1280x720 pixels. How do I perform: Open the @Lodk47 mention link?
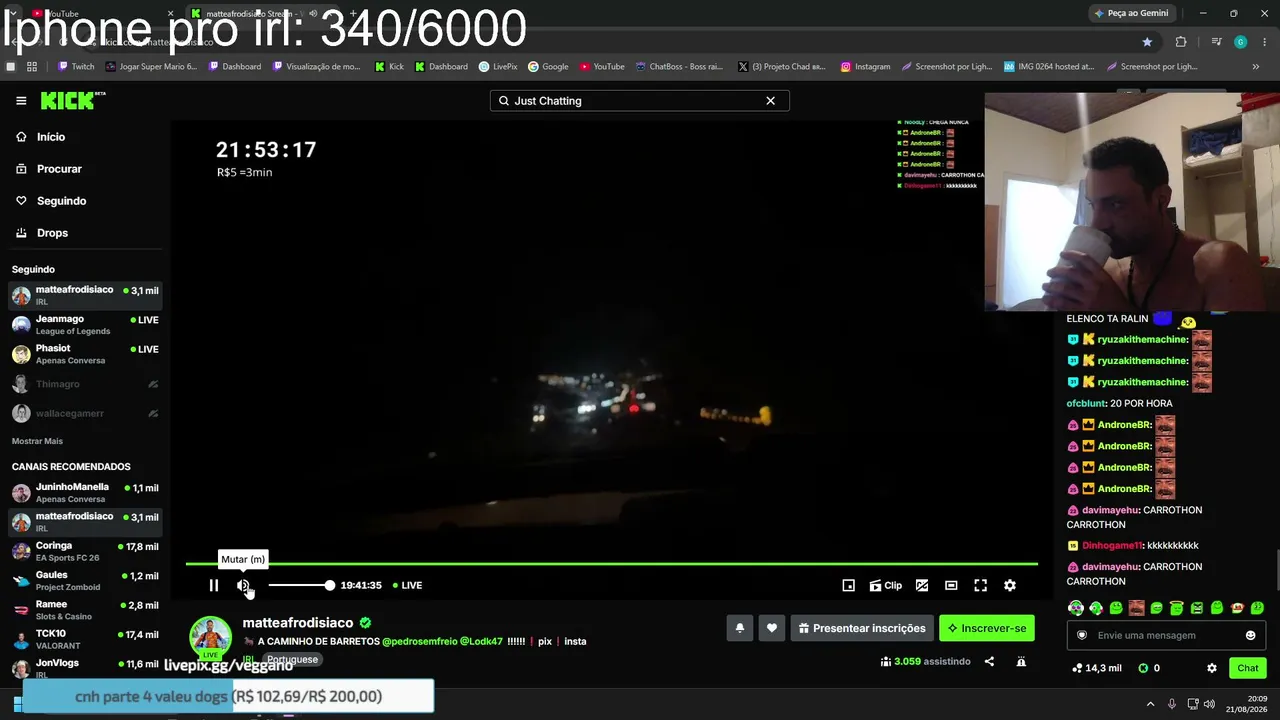point(482,641)
